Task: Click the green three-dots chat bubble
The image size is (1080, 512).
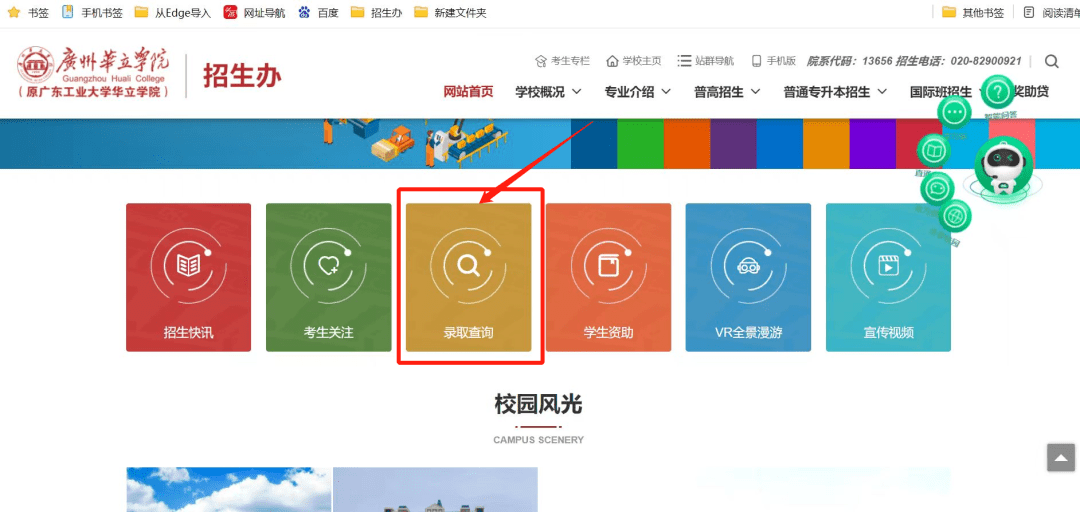Action: 954,113
